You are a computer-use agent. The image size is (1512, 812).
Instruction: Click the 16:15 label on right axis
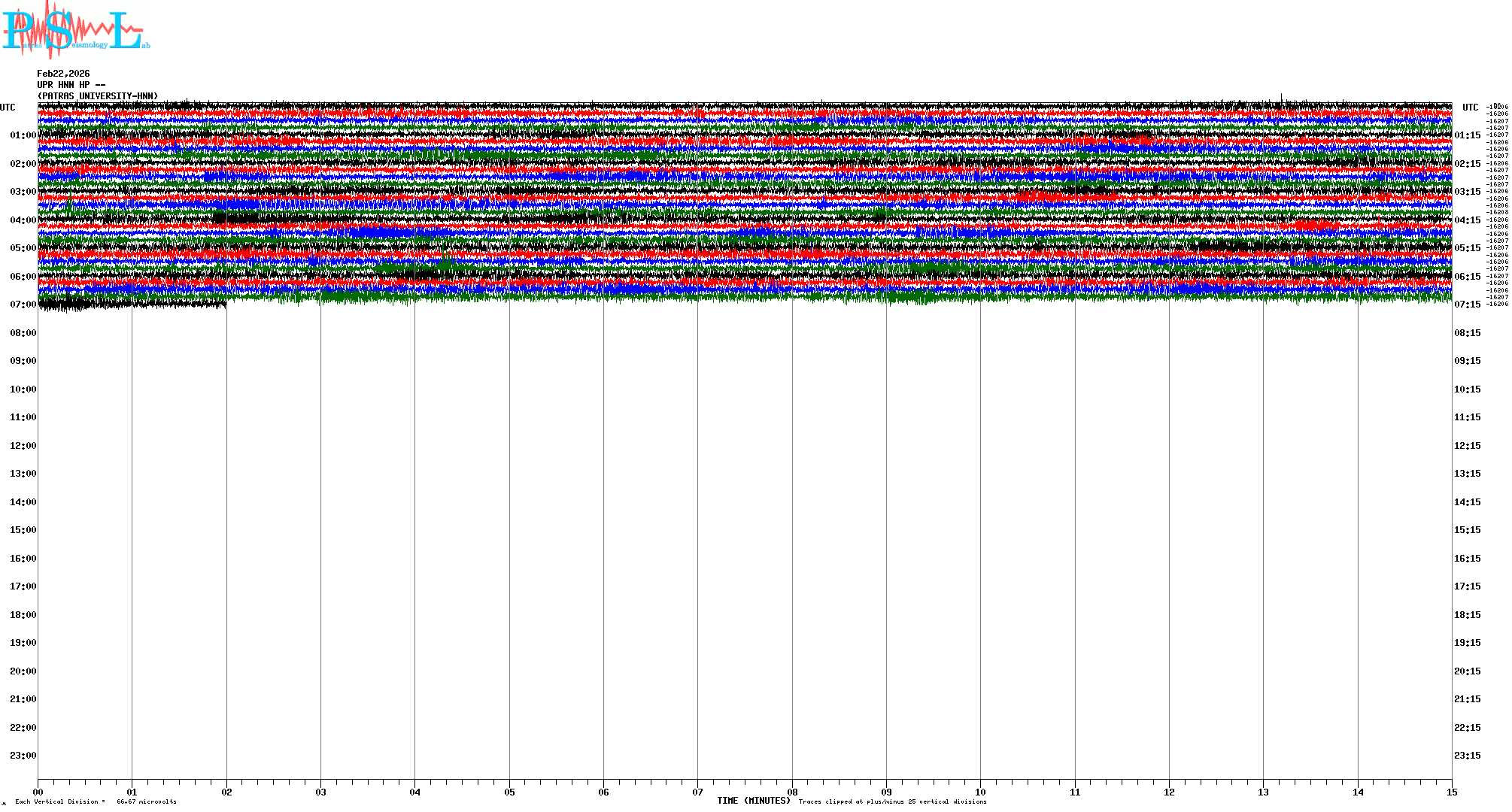pos(1467,559)
